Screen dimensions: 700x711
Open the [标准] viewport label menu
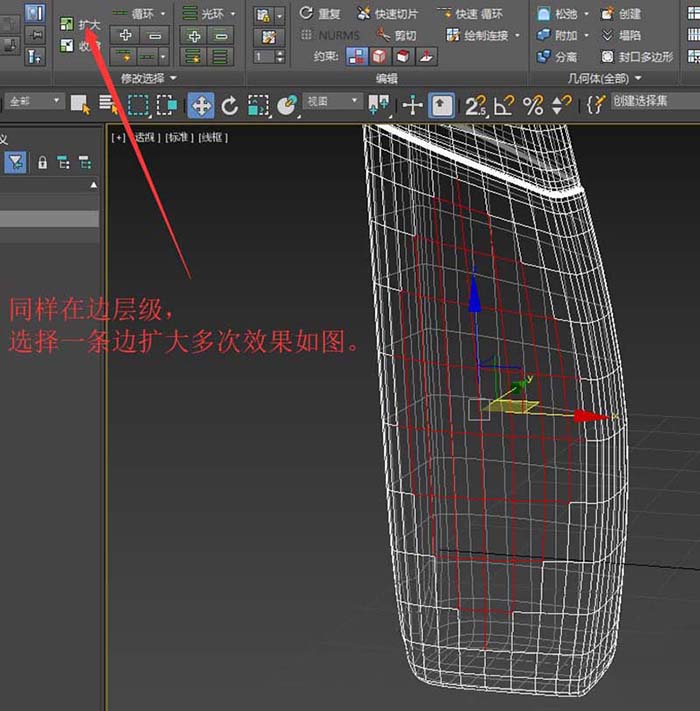(178, 137)
